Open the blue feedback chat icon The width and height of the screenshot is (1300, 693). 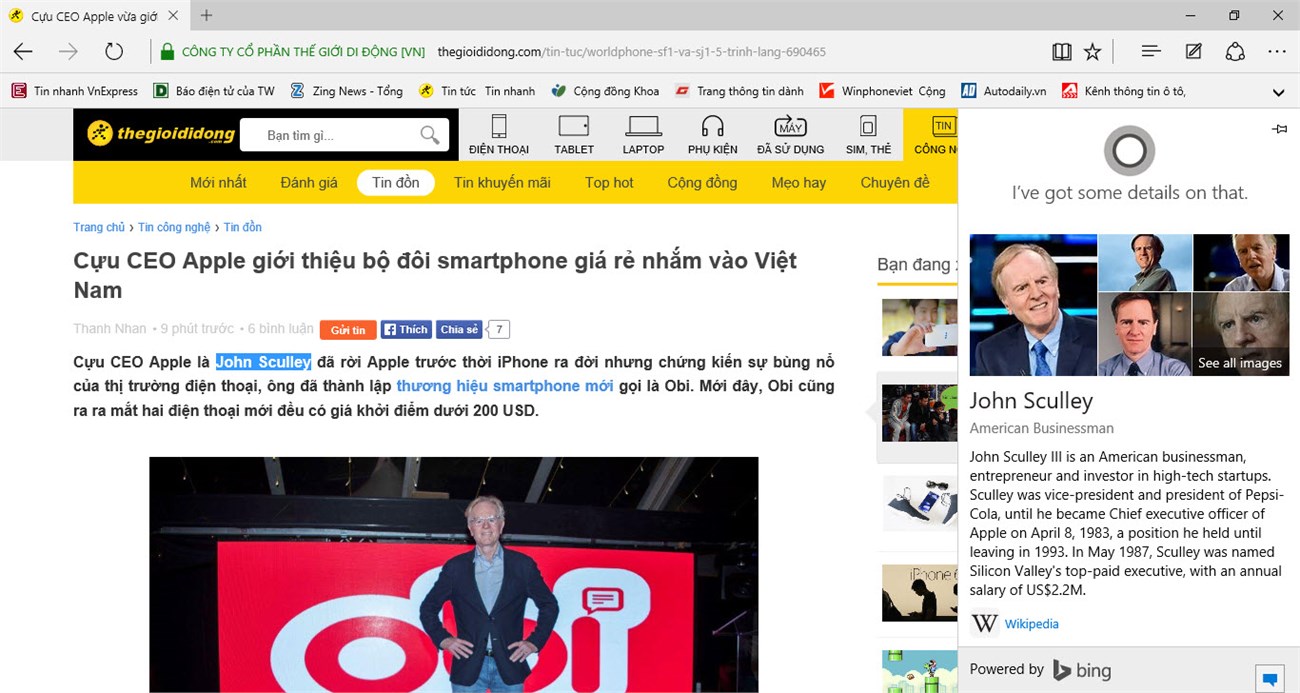tap(1270, 678)
